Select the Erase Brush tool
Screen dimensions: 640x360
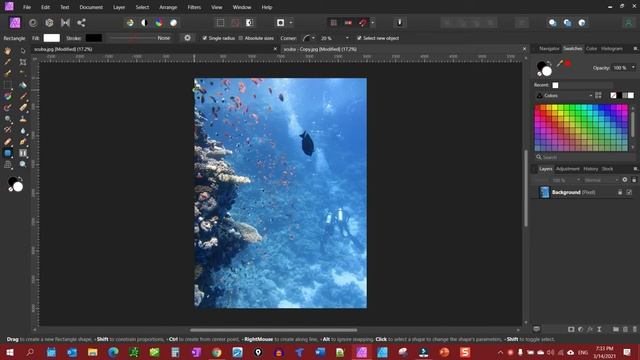[x=23, y=108]
